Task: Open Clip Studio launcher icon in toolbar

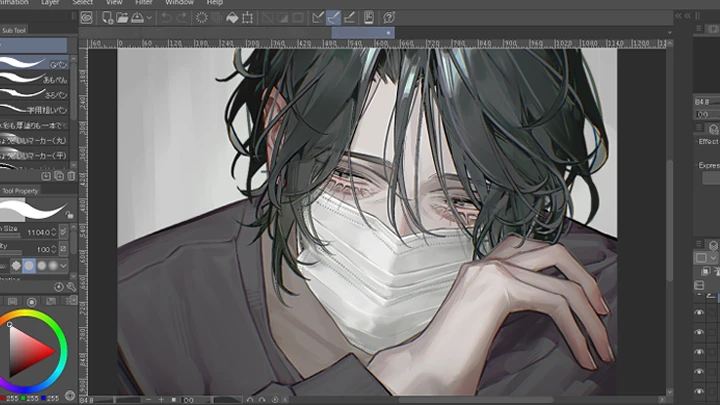Action: (86, 18)
